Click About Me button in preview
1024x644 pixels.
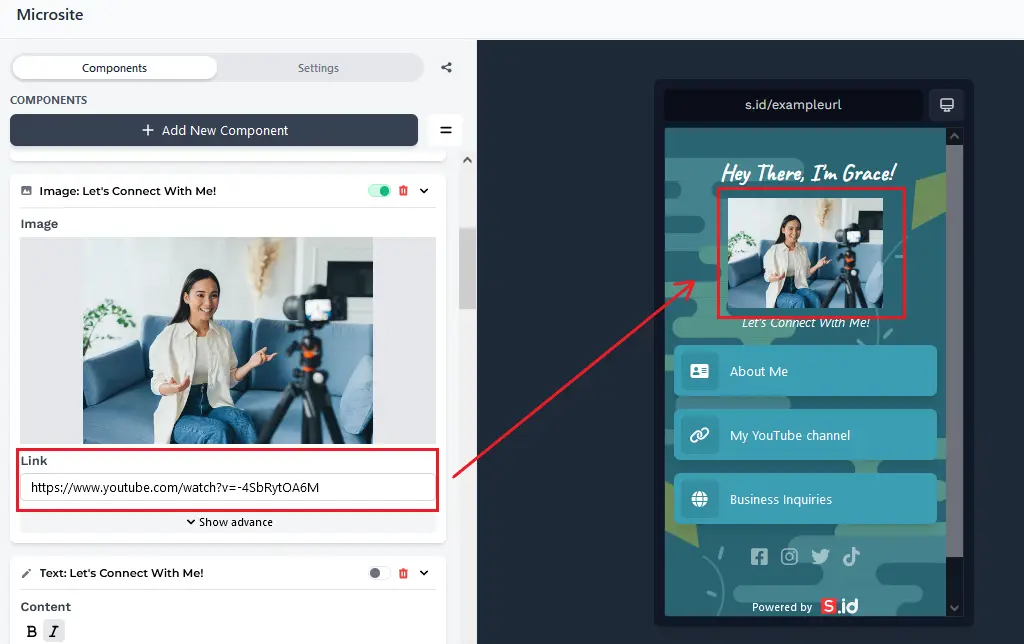point(805,371)
